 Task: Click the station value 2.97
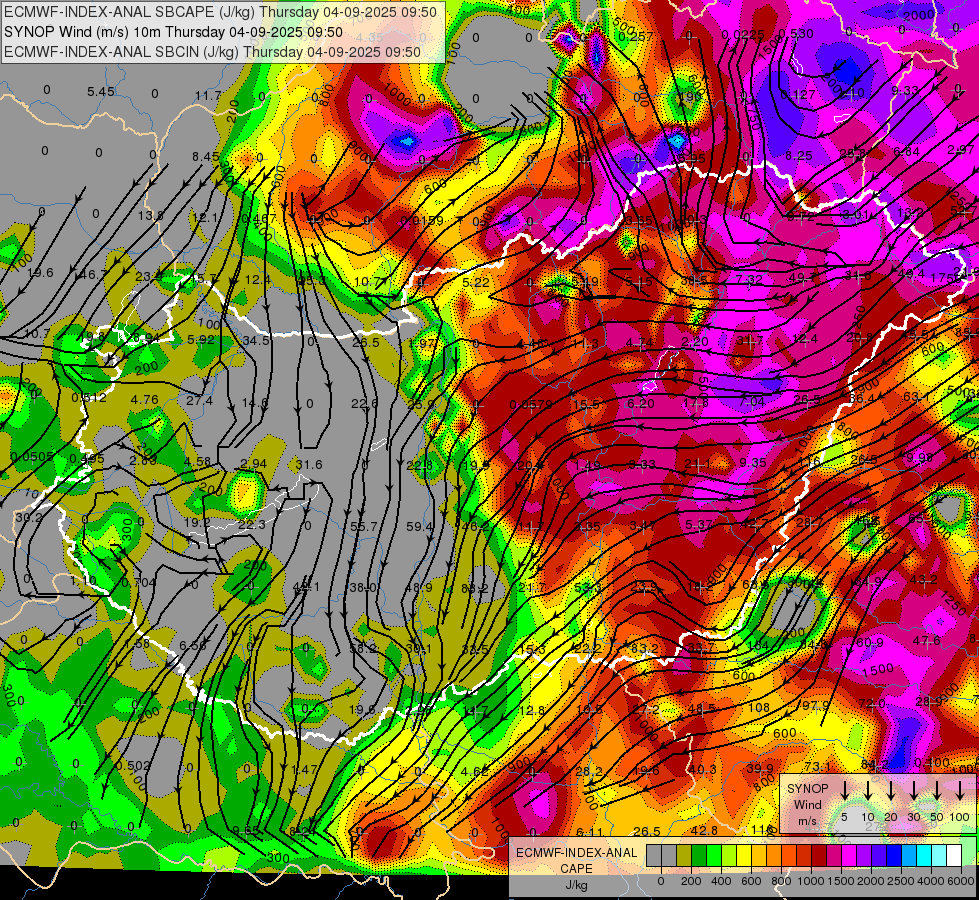pyautogui.click(x=961, y=149)
